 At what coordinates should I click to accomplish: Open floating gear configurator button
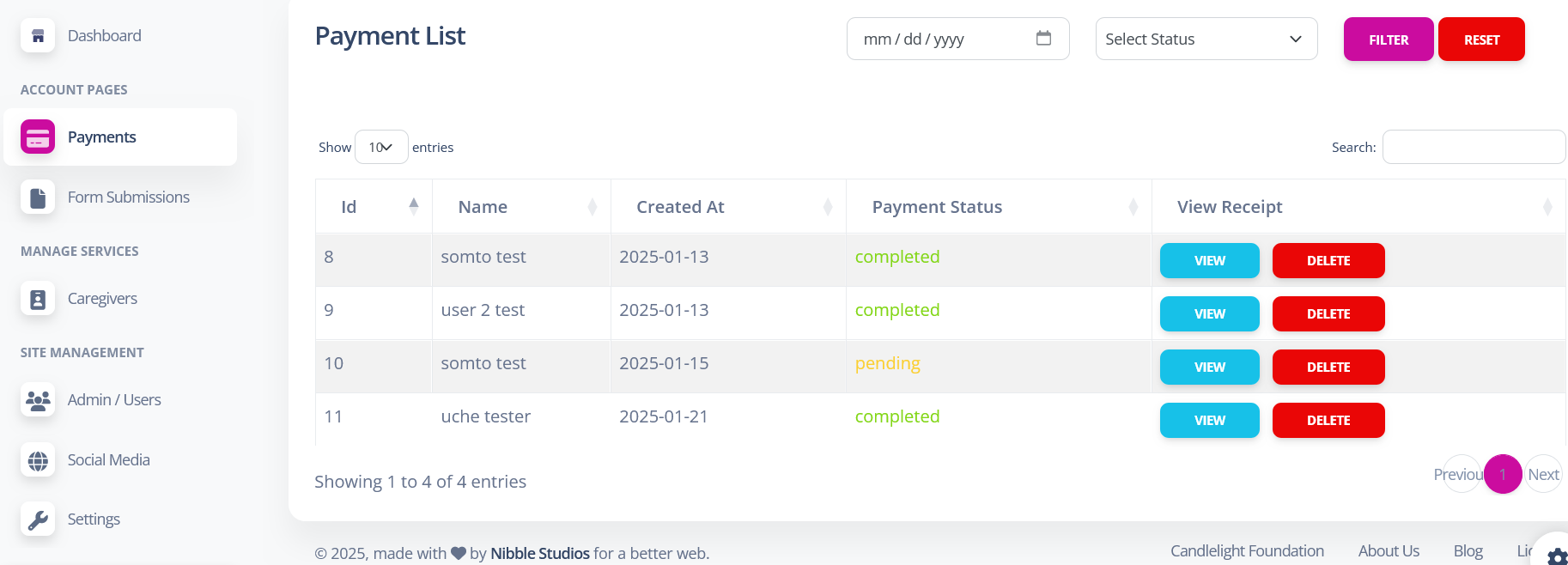tap(1556, 555)
